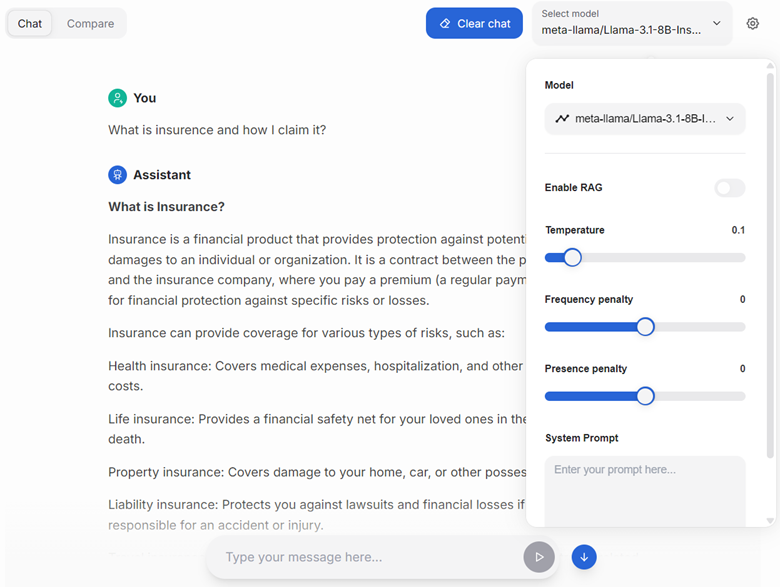Click the send message arrow icon
Viewport: 780px width, 587px height.
pos(539,557)
